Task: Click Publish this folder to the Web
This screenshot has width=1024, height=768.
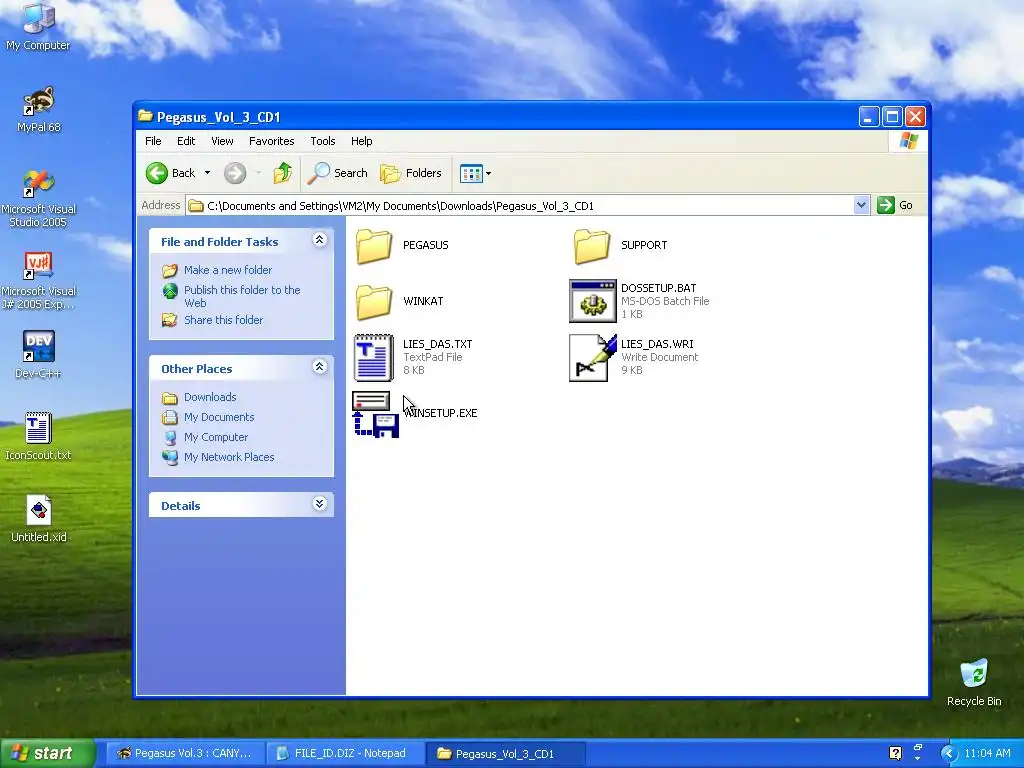Action: point(242,296)
